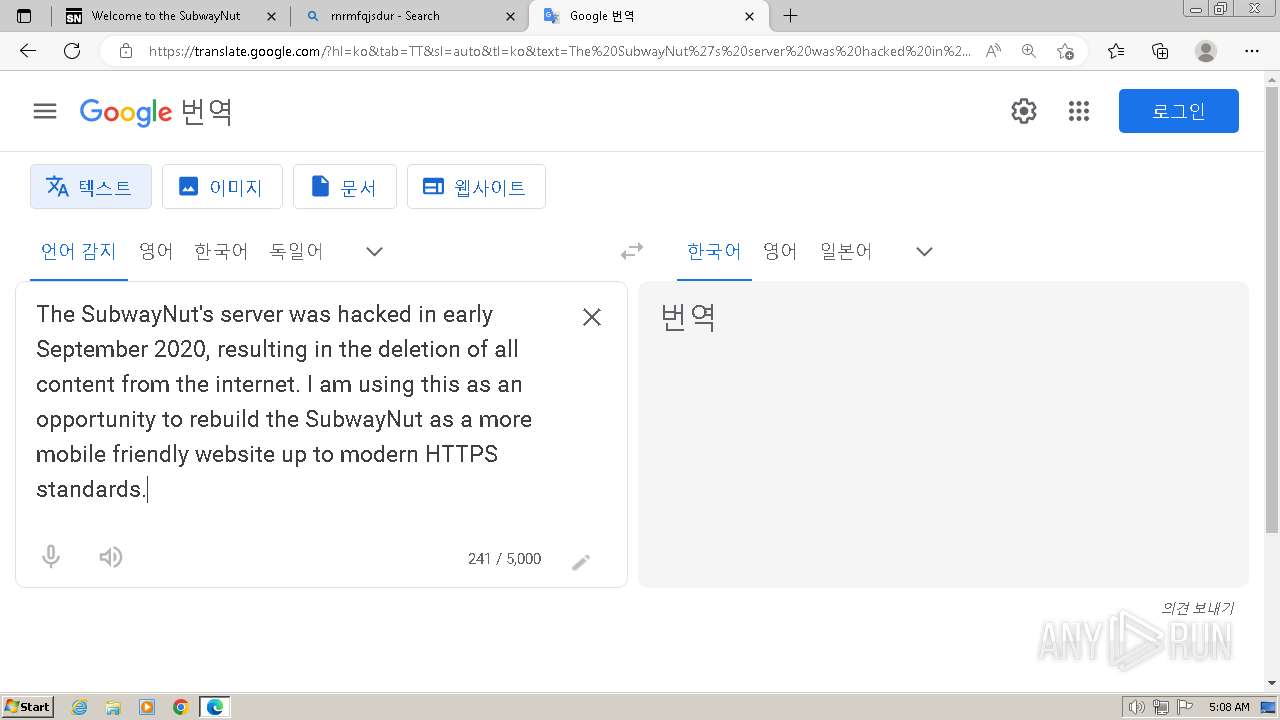
Task: Choose 영어 as source language
Action: pos(156,251)
